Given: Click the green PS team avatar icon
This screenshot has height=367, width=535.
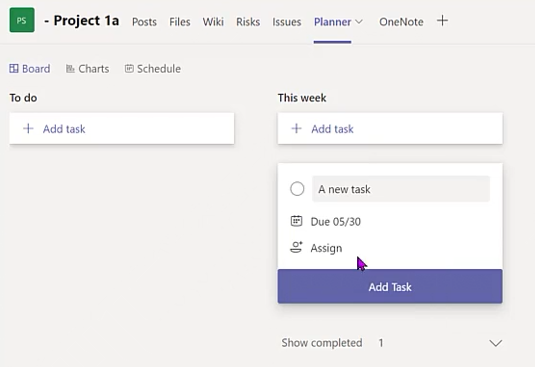Looking at the screenshot, I should pos(22,20).
